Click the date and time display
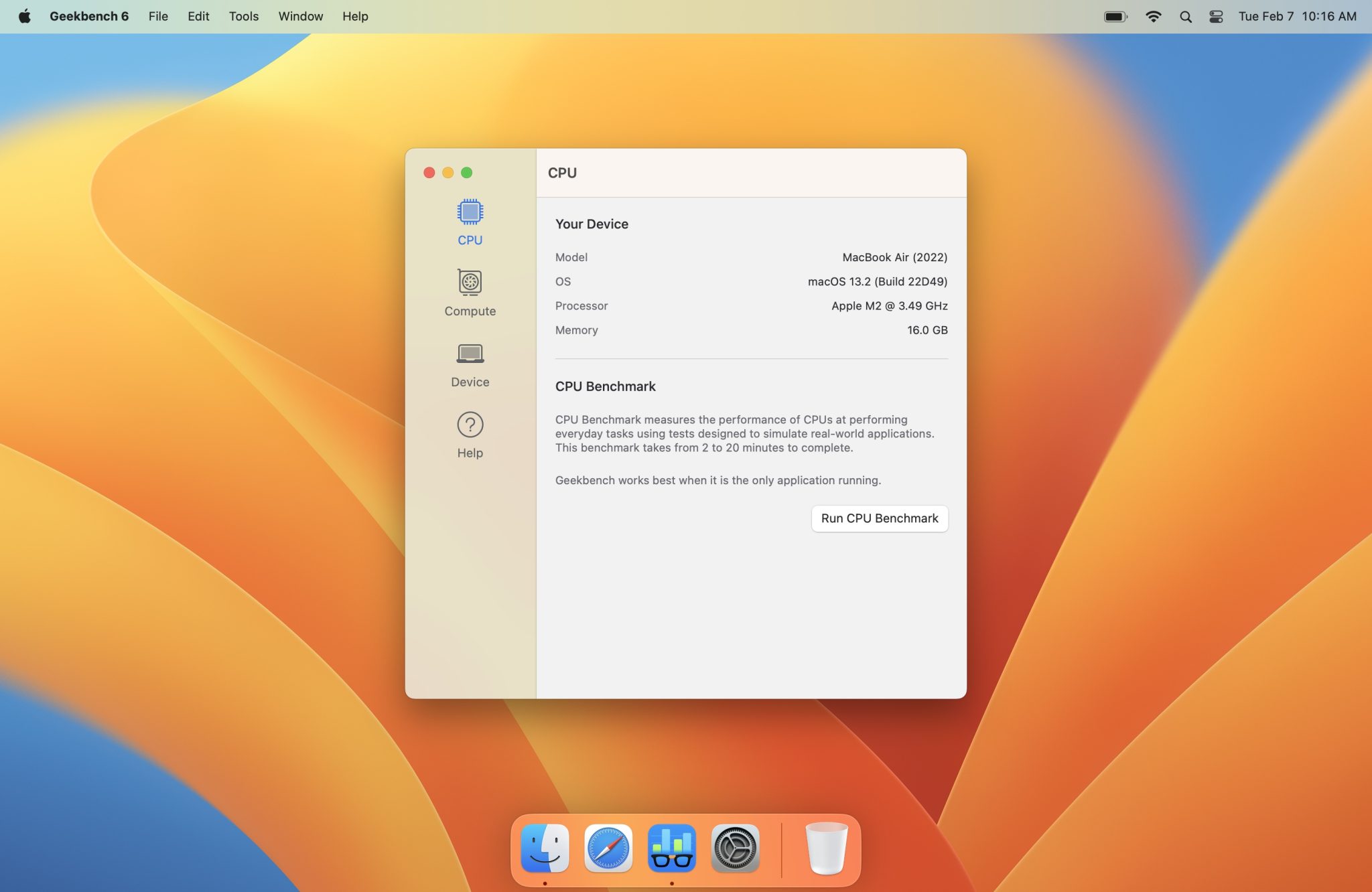 [1297, 17]
